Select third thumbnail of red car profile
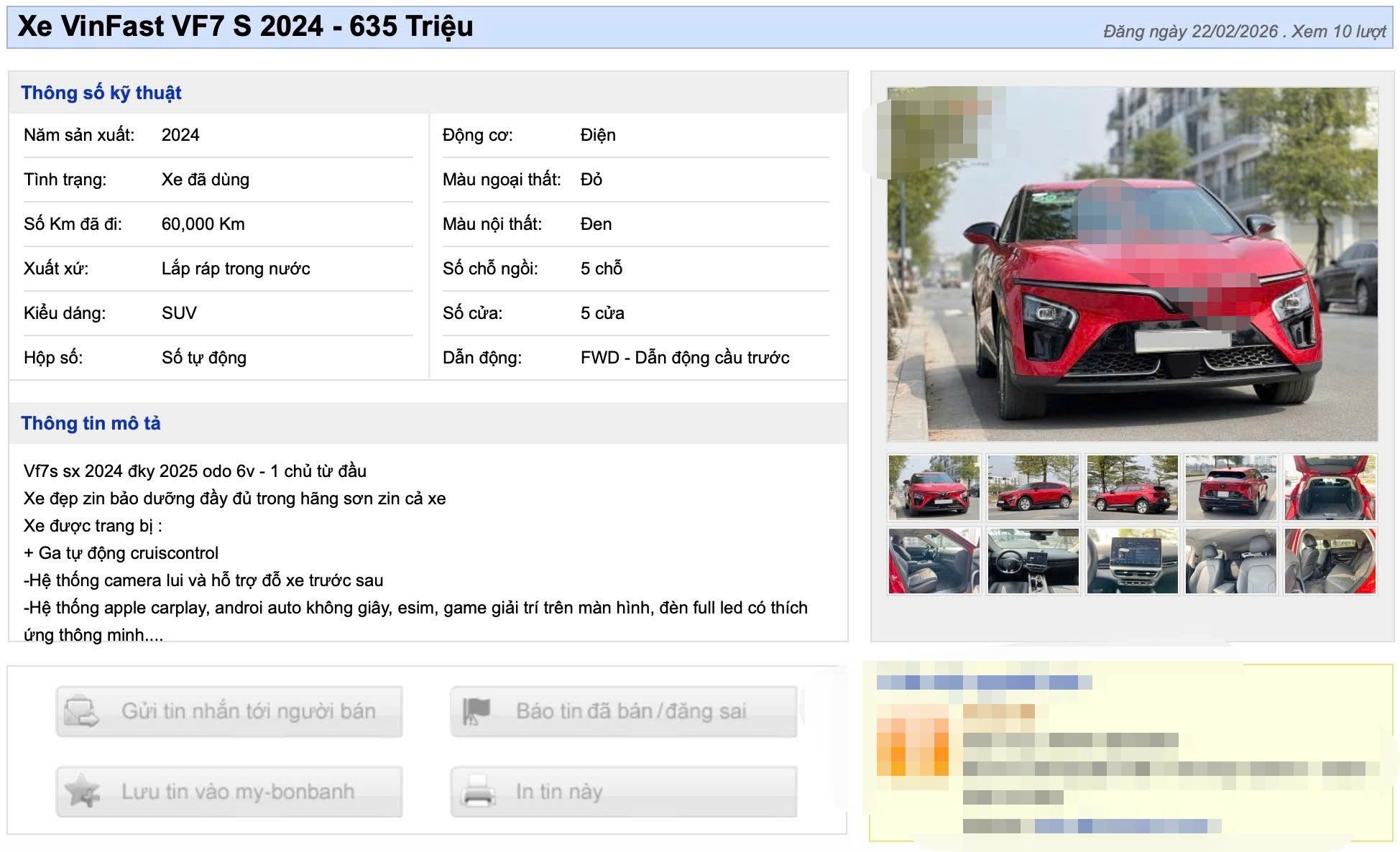The width and height of the screenshot is (1400, 852). tap(1132, 487)
